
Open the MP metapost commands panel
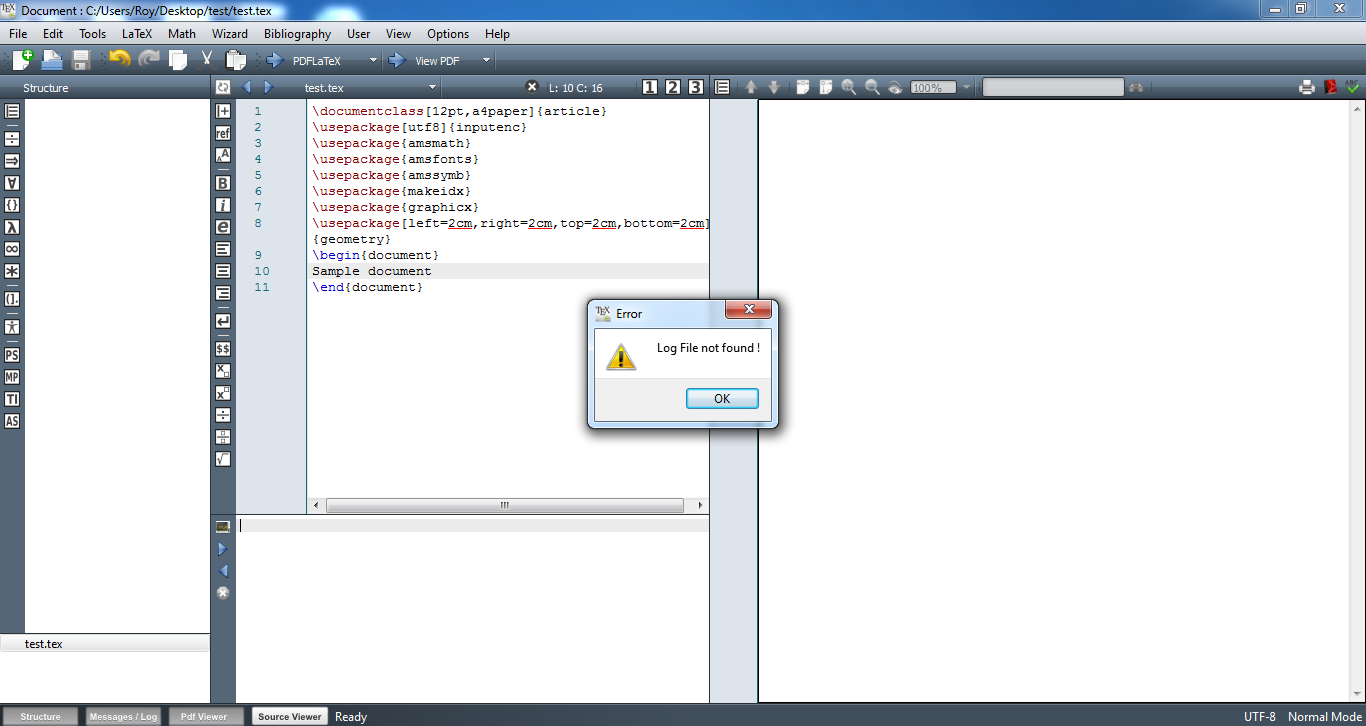(x=12, y=377)
